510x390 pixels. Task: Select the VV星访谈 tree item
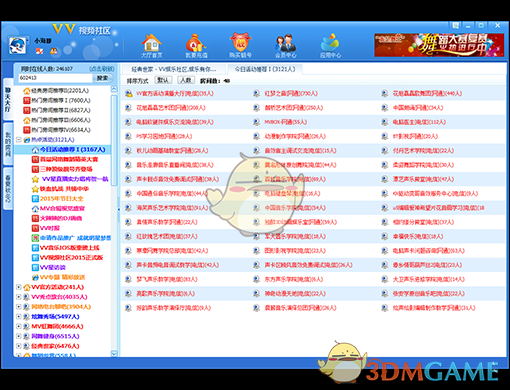53,267
